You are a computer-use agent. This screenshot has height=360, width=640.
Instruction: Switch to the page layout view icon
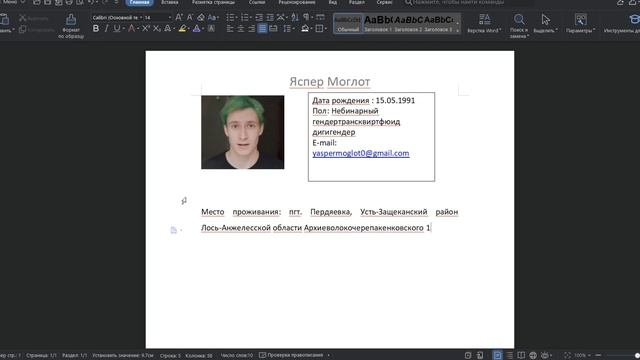point(497,355)
